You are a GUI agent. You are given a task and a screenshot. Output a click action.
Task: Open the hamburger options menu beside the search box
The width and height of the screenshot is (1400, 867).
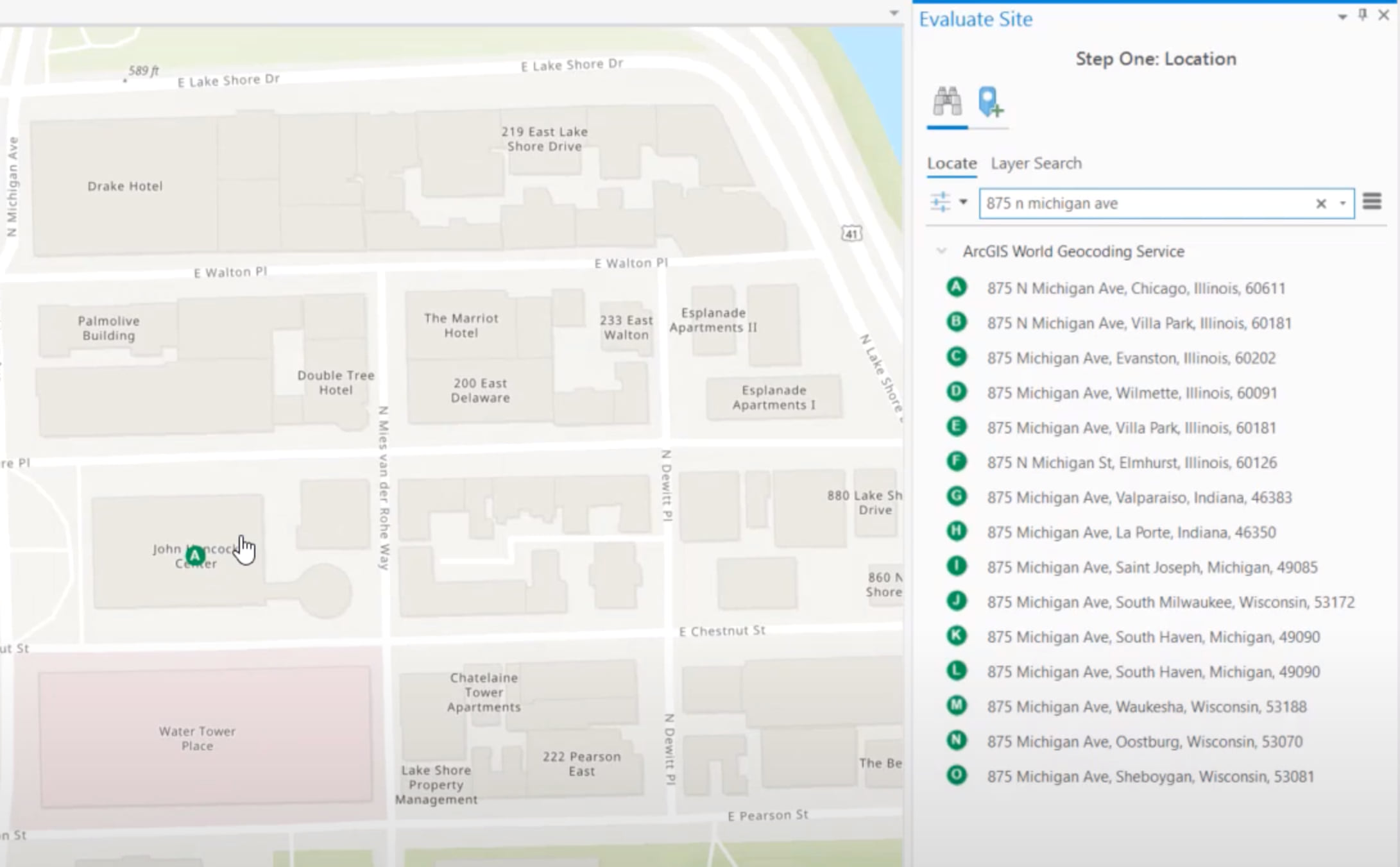(x=1372, y=202)
